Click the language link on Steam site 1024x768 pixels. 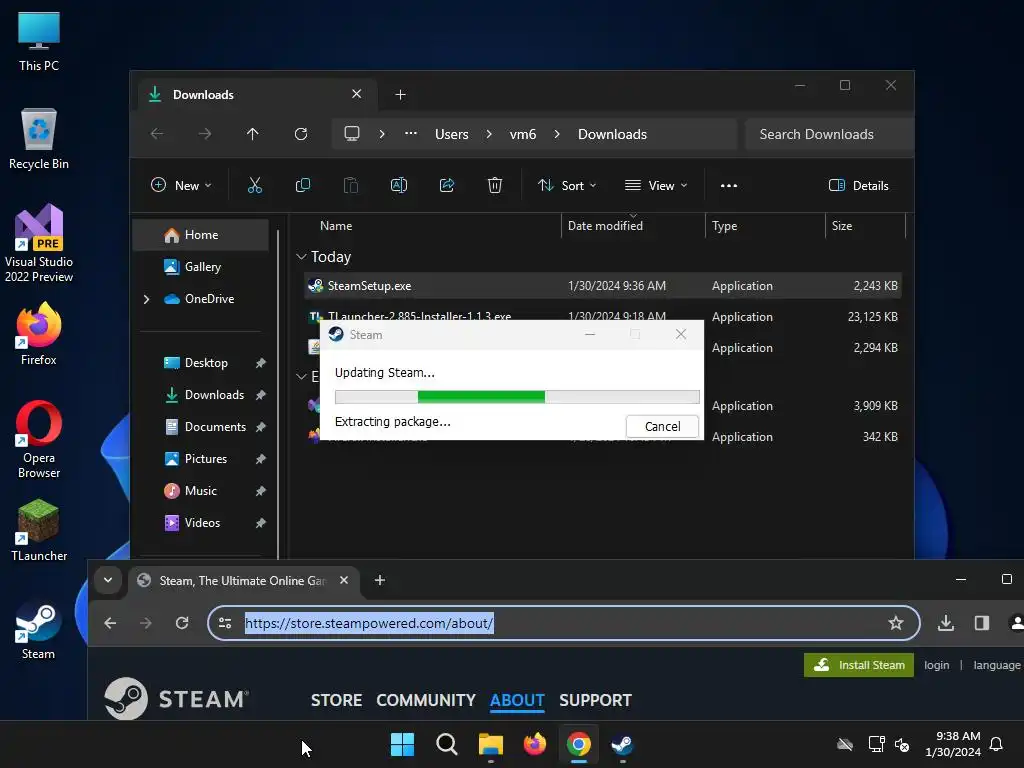point(997,665)
